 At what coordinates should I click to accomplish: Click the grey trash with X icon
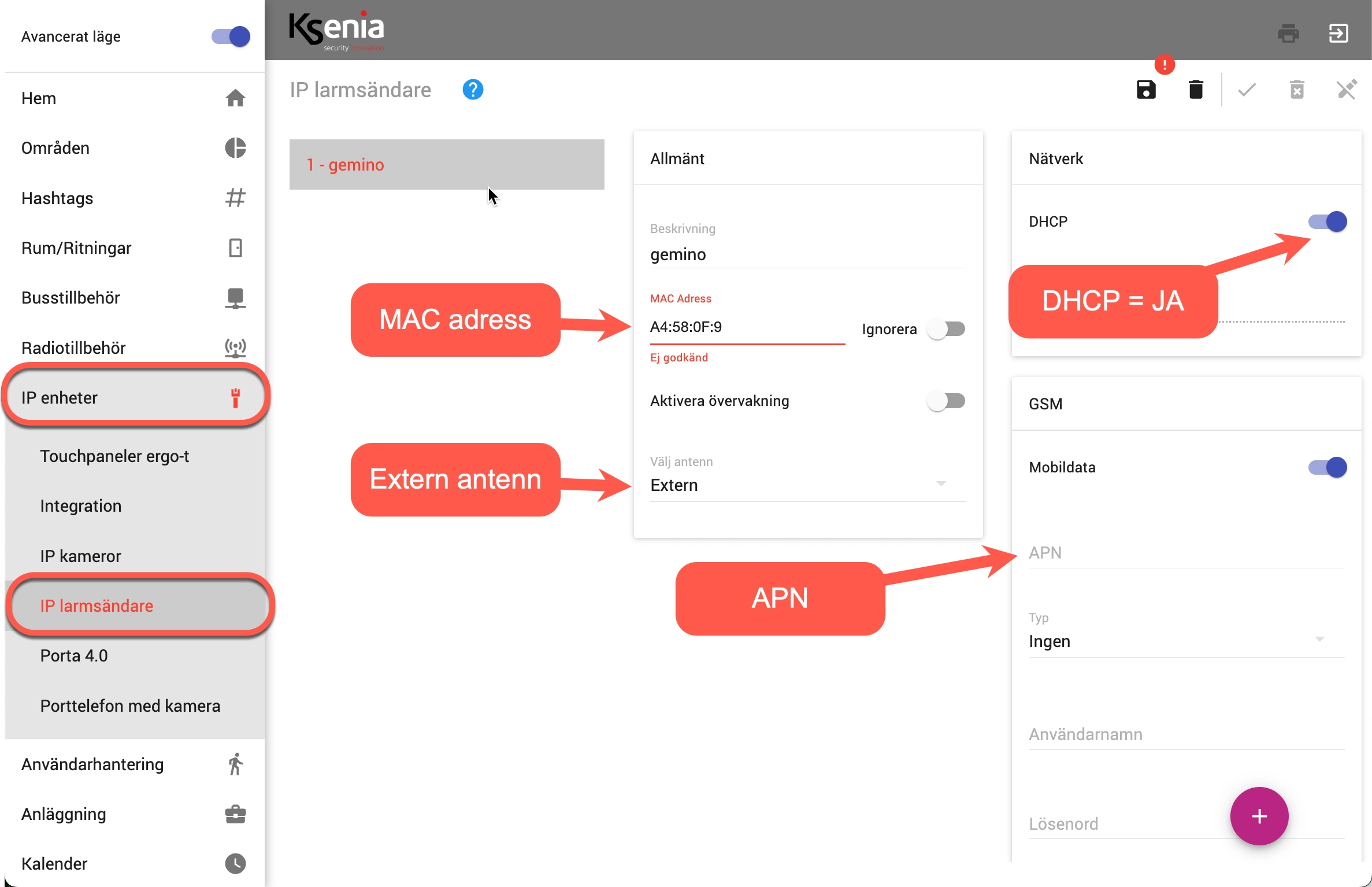point(1297,90)
